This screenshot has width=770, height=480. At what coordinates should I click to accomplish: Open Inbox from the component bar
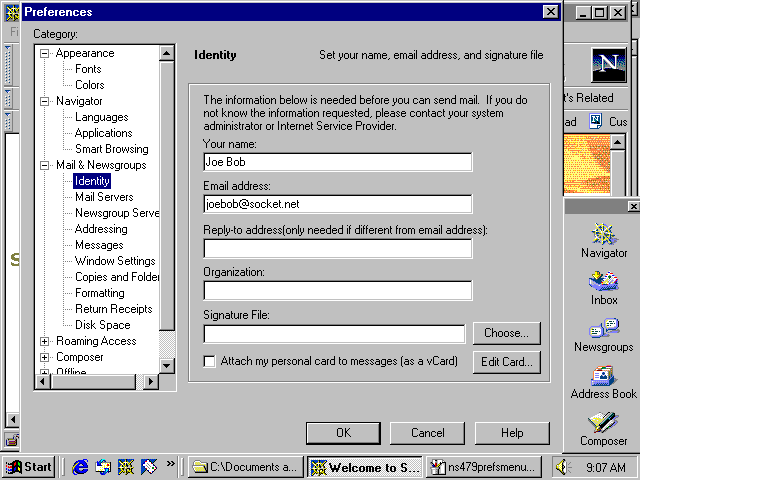tap(604, 288)
